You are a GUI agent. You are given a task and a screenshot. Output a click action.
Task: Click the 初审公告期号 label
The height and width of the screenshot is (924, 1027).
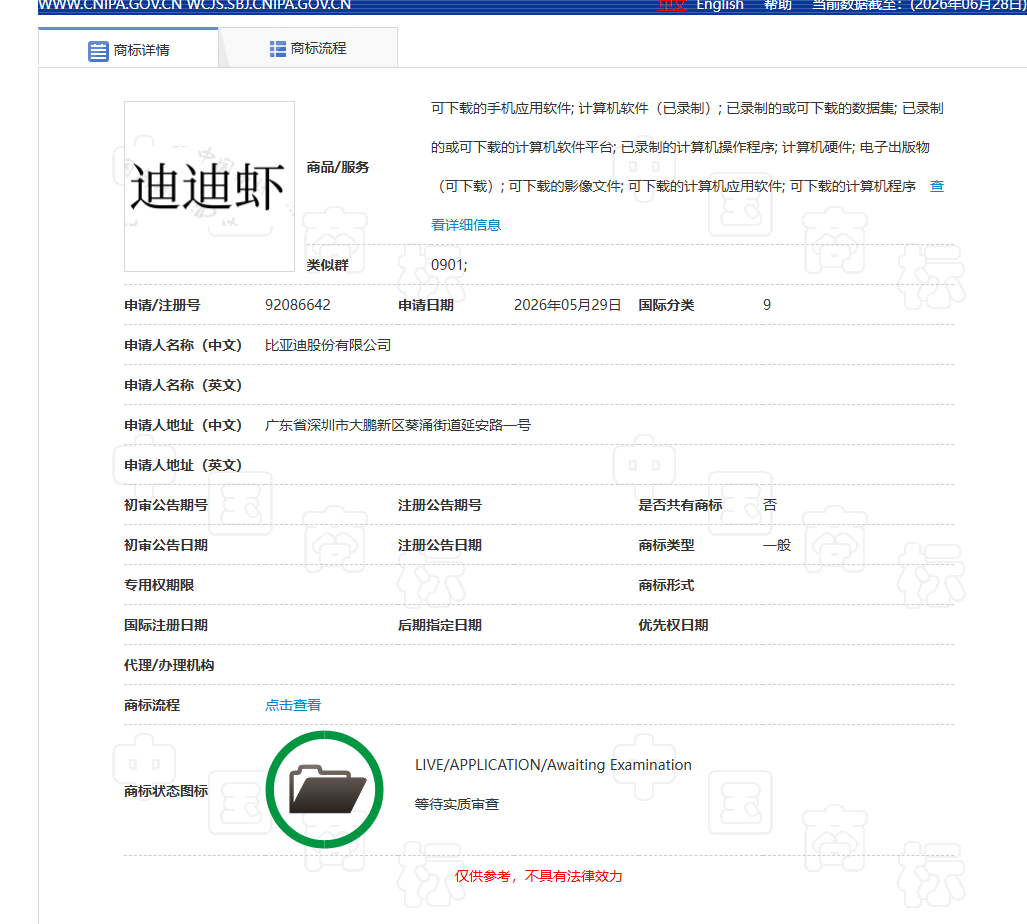(166, 505)
